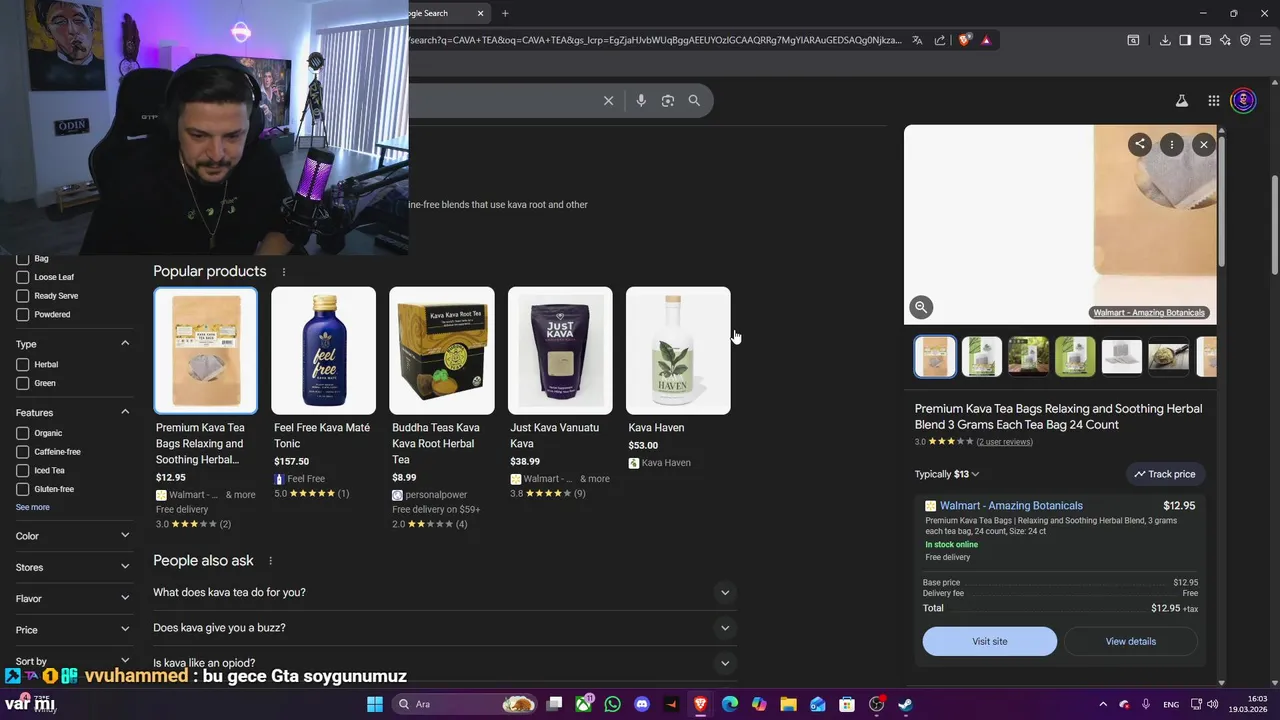This screenshot has height=720, width=1280.
Task: Open the three-dot menu on the product panel
Action: point(1171,145)
